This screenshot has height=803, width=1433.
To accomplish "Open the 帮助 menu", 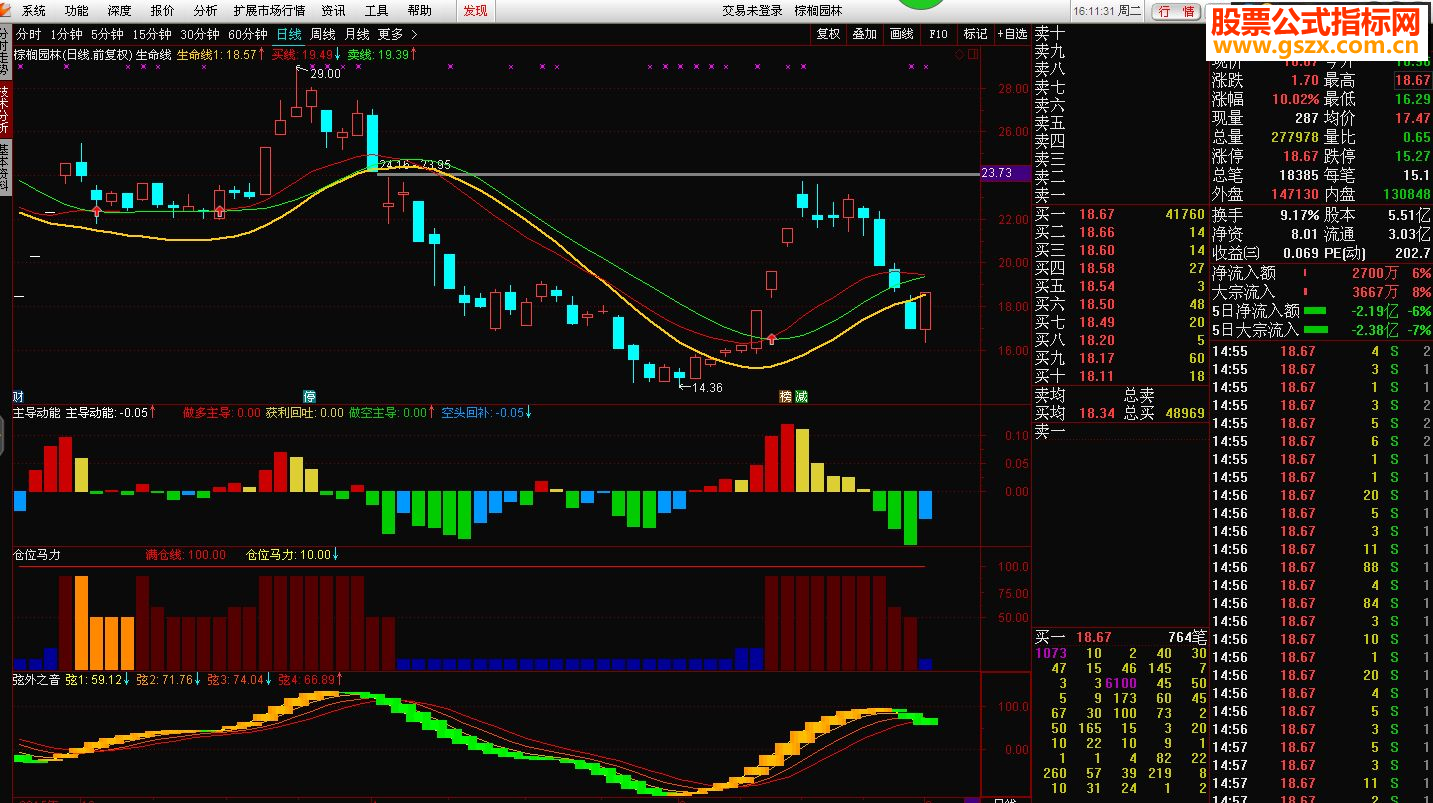I will click(x=420, y=11).
